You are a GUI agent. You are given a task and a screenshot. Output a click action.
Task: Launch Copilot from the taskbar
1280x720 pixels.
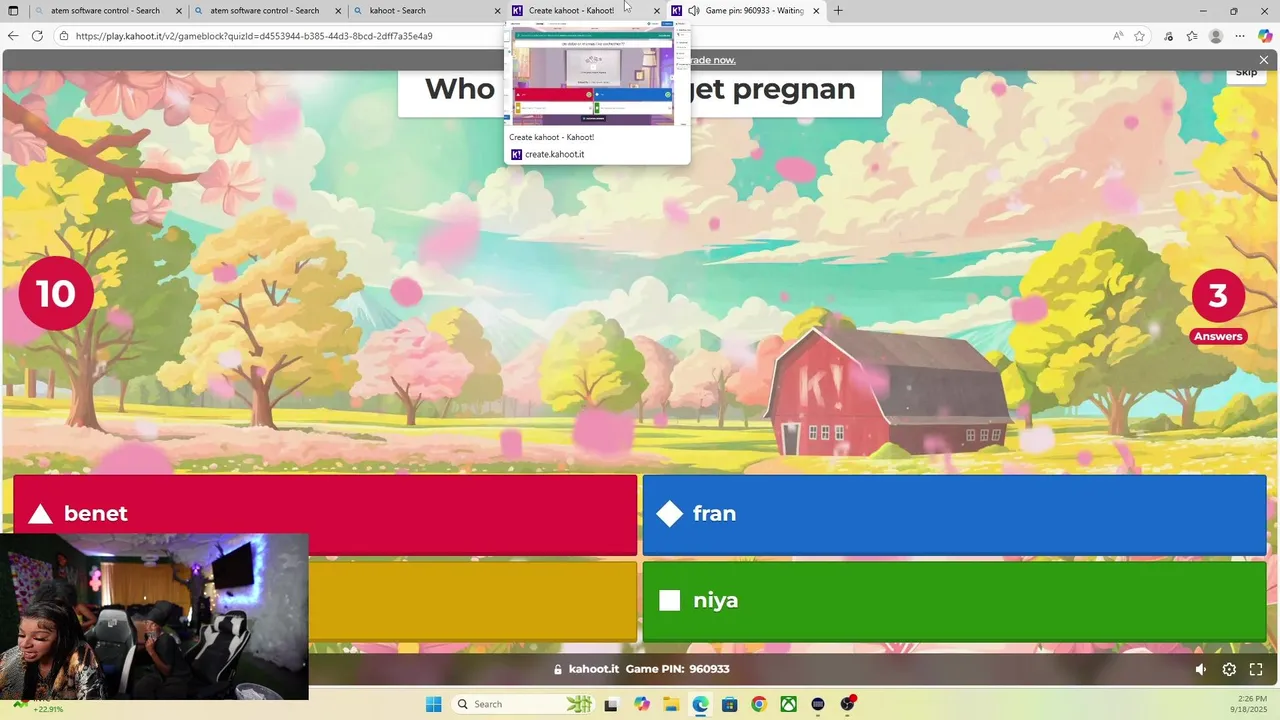(x=641, y=704)
